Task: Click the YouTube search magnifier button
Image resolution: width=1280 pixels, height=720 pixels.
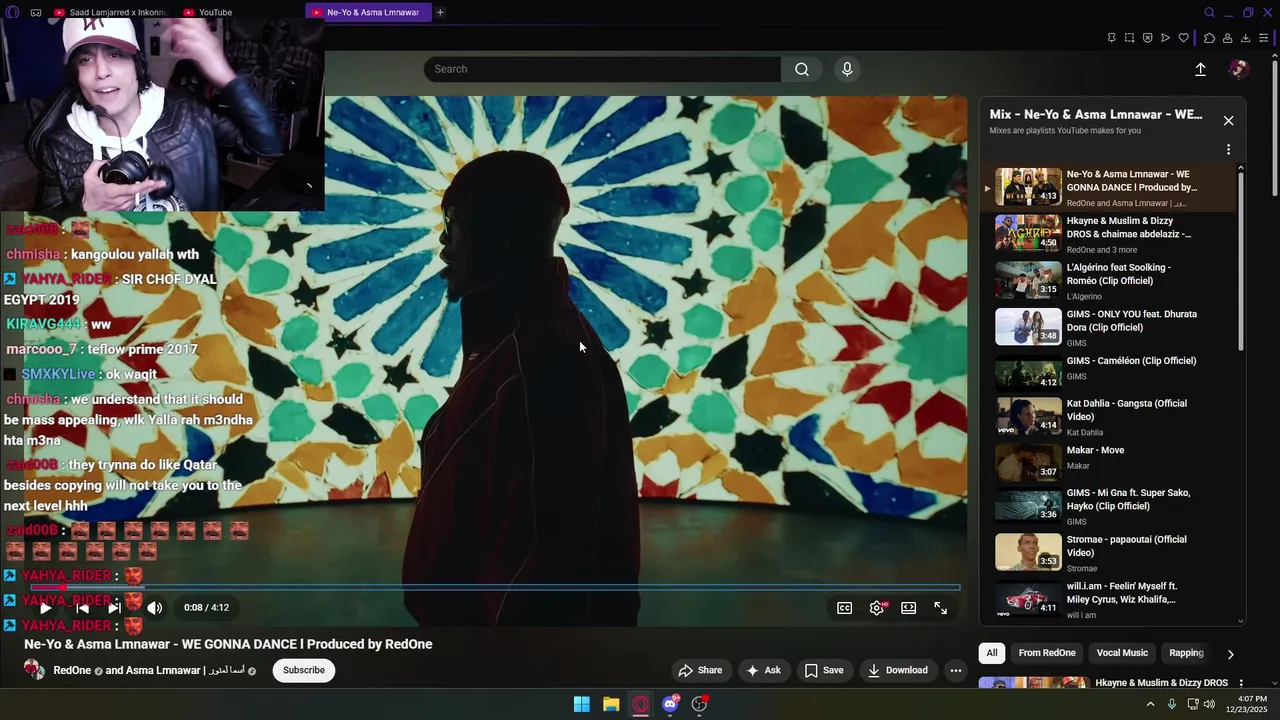Action: 802,69
